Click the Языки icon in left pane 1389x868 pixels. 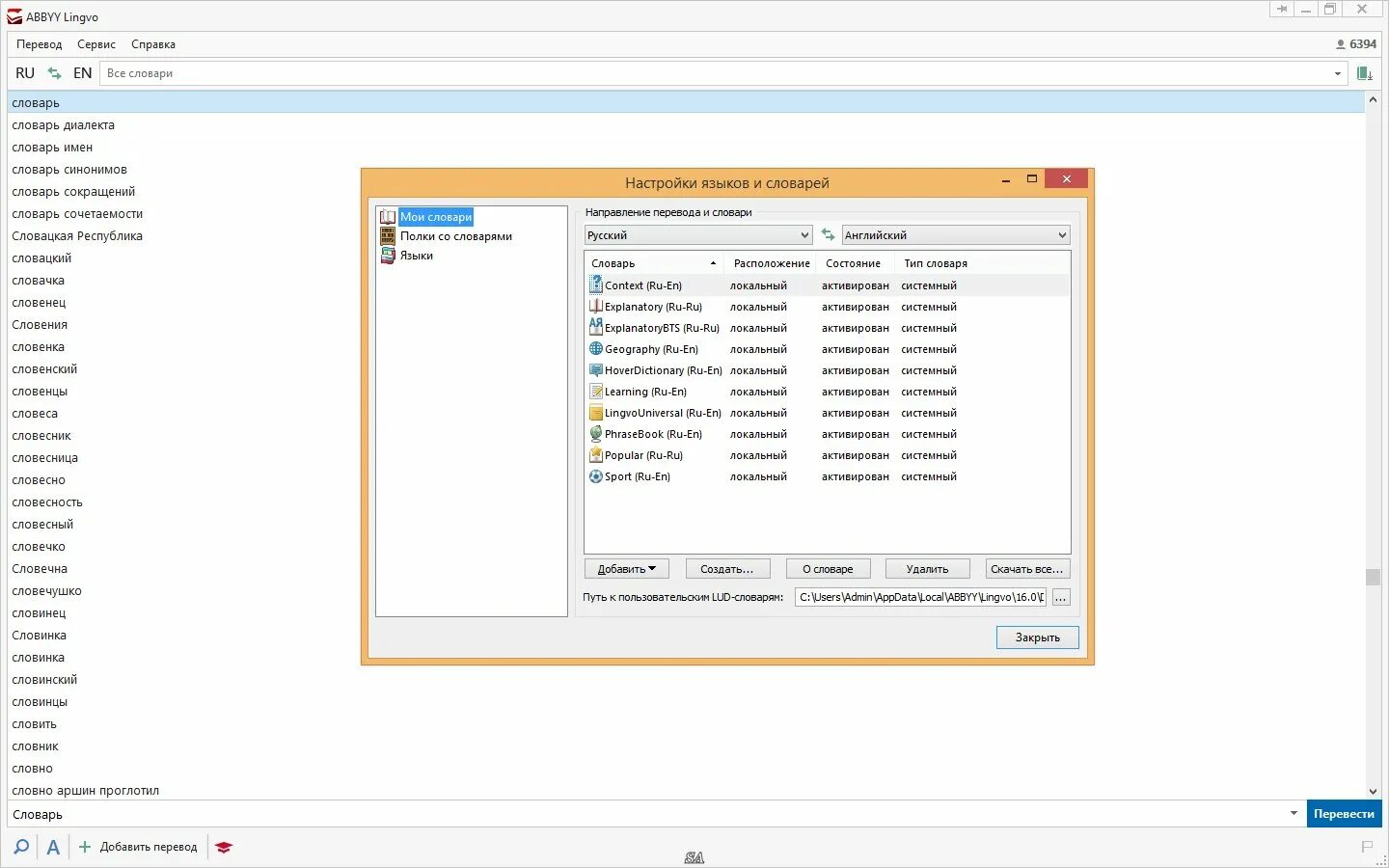point(388,256)
